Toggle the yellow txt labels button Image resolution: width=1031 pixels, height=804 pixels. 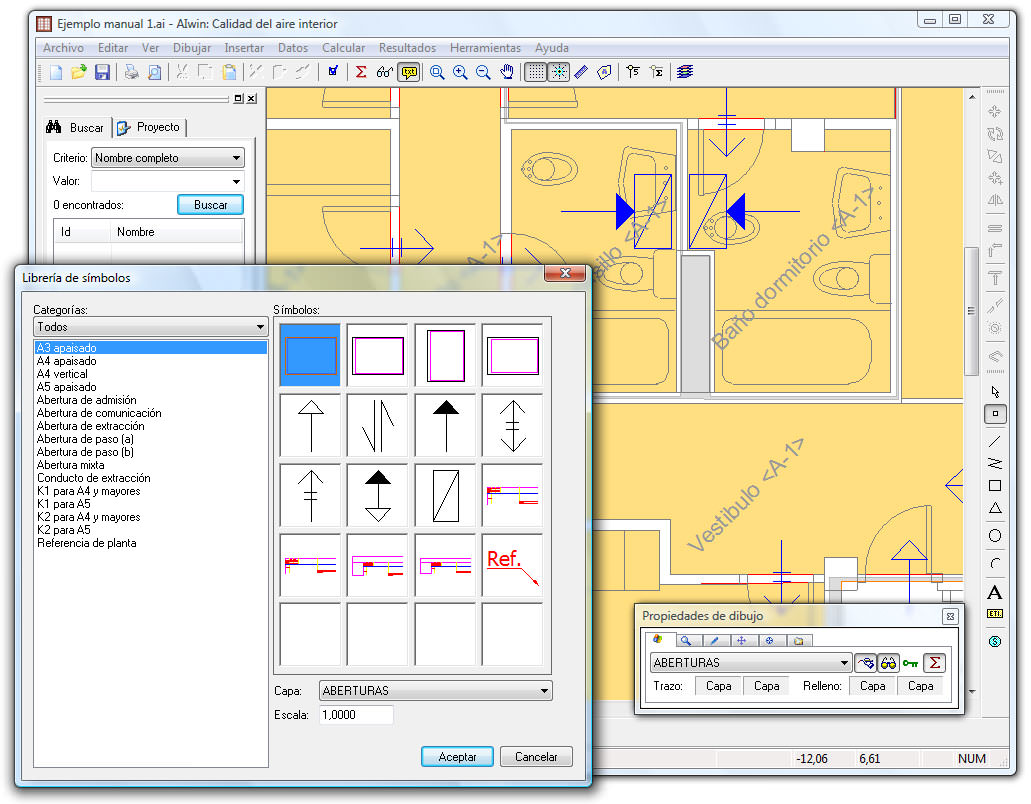tap(409, 72)
